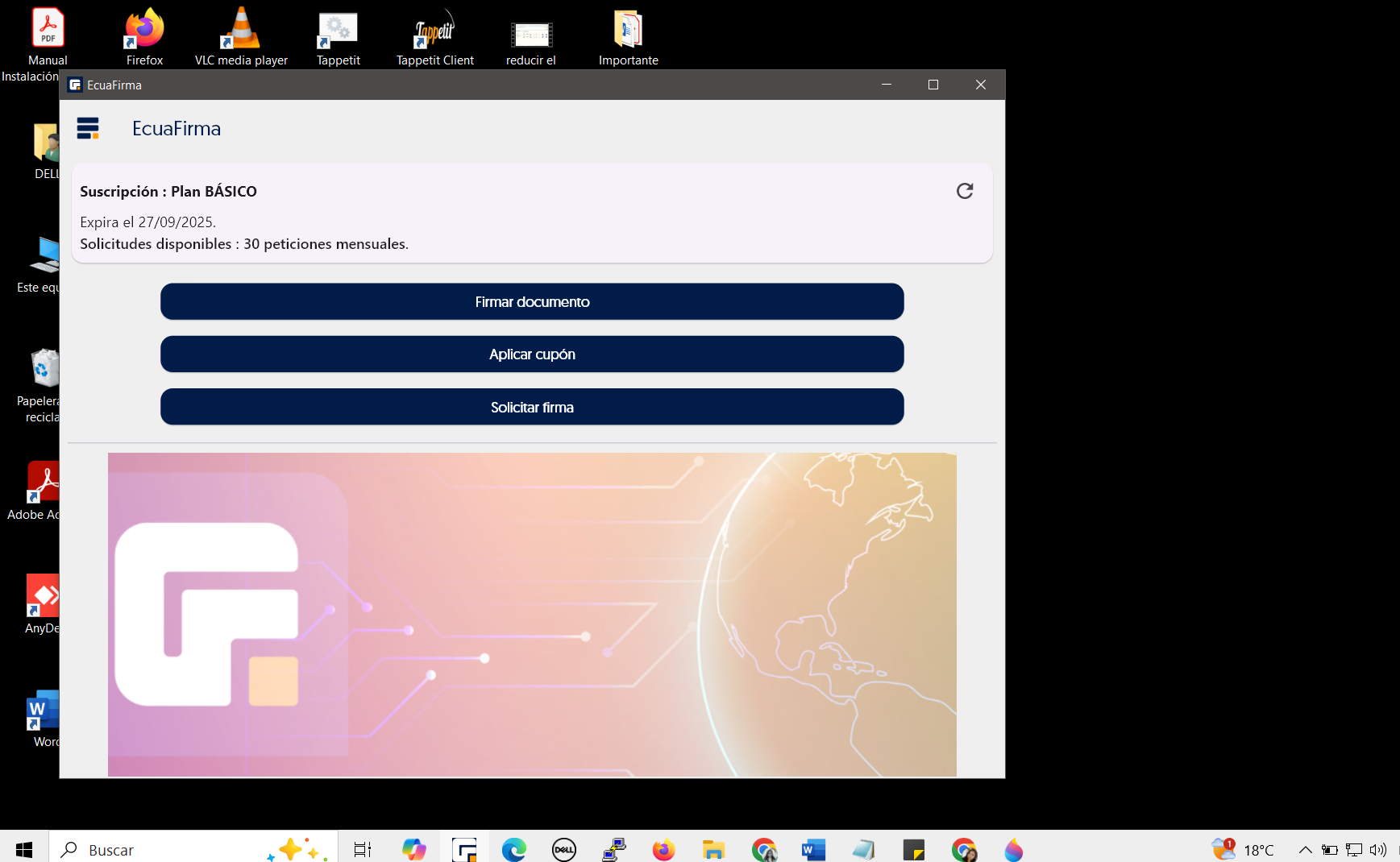Click the EcuaFirma header title
Image resolution: width=1400 pixels, height=862 pixels.
coord(177,128)
